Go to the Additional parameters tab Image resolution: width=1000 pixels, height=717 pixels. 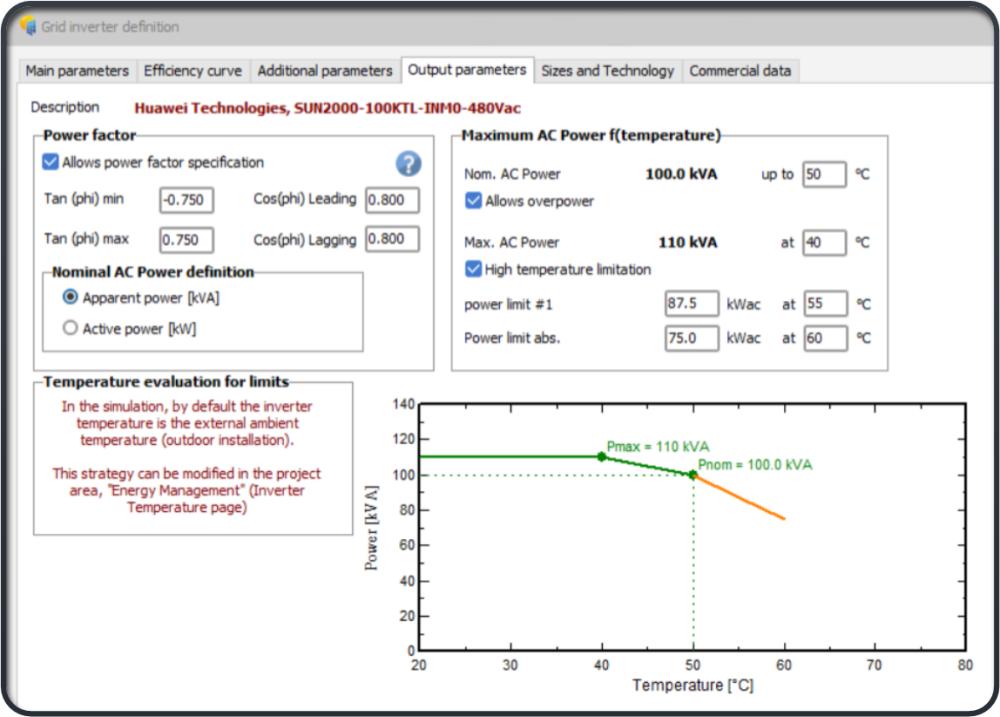coord(325,71)
